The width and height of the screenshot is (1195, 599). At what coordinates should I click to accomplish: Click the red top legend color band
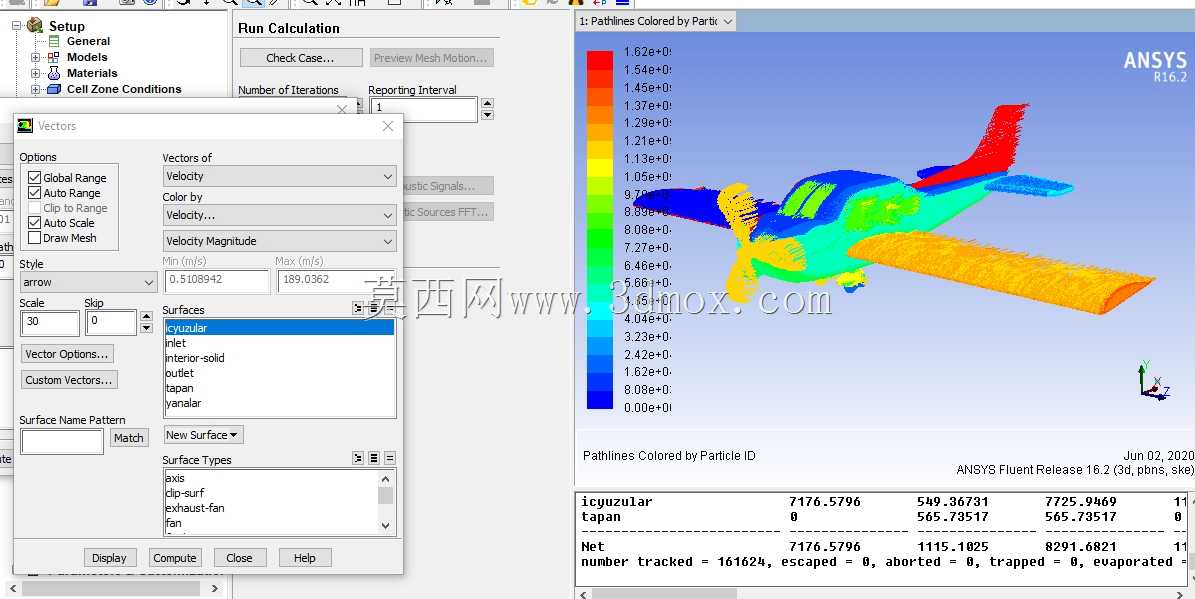pos(600,59)
